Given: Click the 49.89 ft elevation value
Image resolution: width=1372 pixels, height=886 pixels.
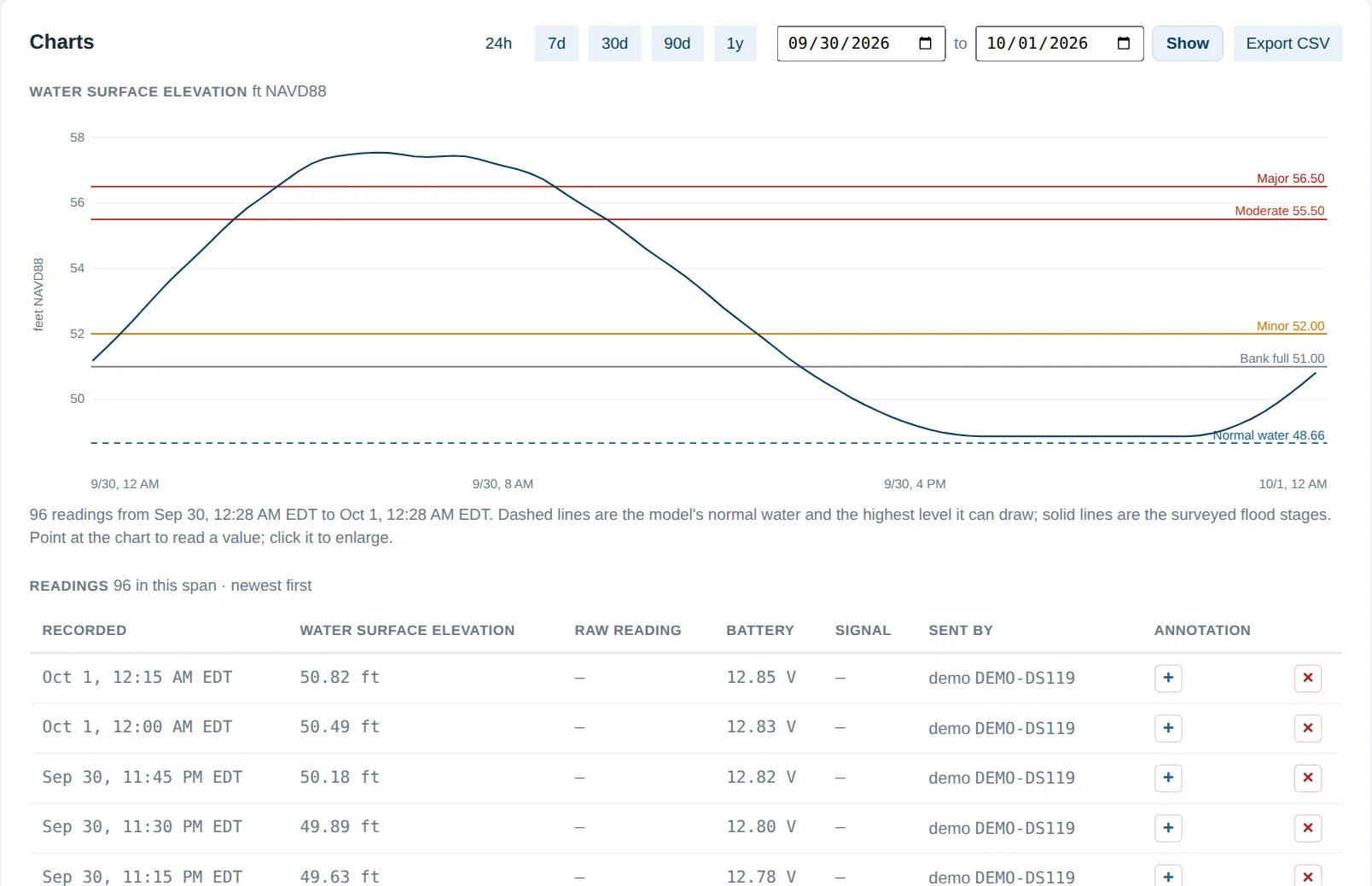Looking at the screenshot, I should click(340, 827).
